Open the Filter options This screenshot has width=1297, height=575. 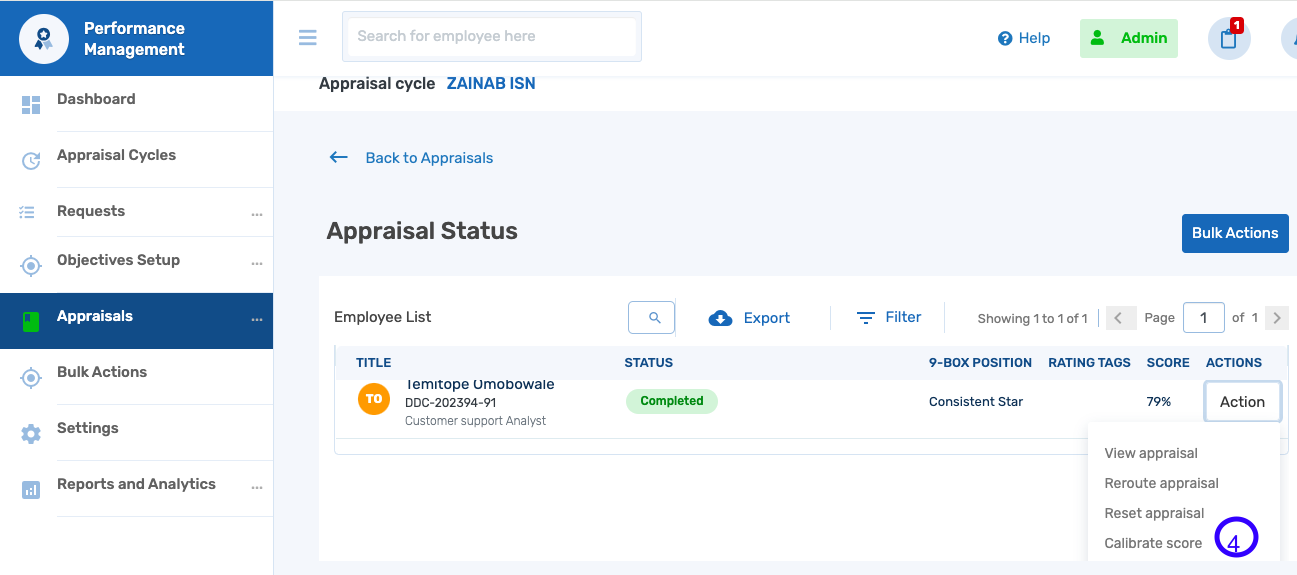[x=889, y=317]
